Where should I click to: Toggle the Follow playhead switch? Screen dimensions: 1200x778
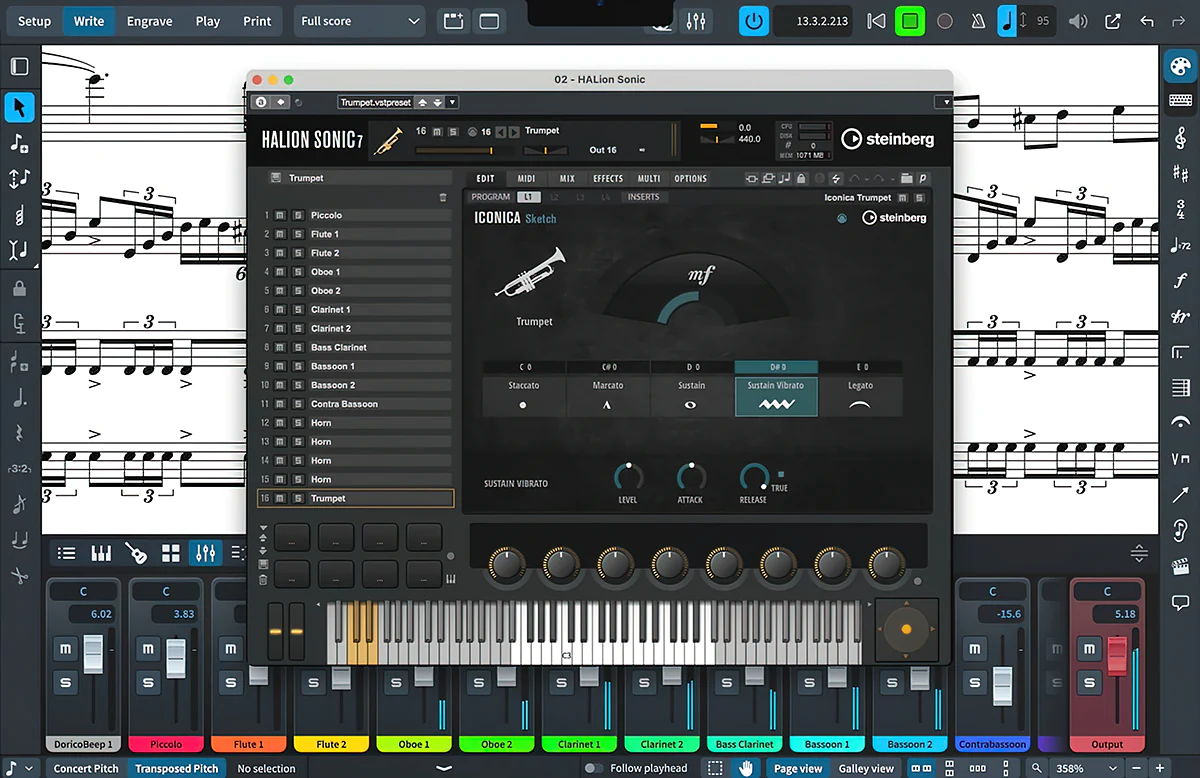coord(594,768)
